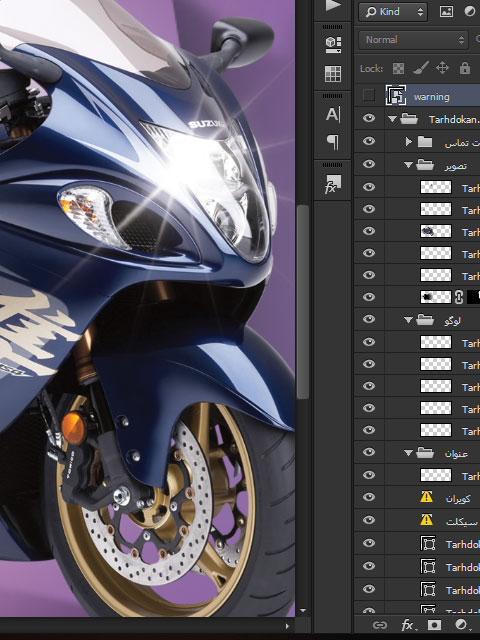This screenshot has height=640, width=480.
Task: Open the Styles fx panel icon
Action: [333, 184]
